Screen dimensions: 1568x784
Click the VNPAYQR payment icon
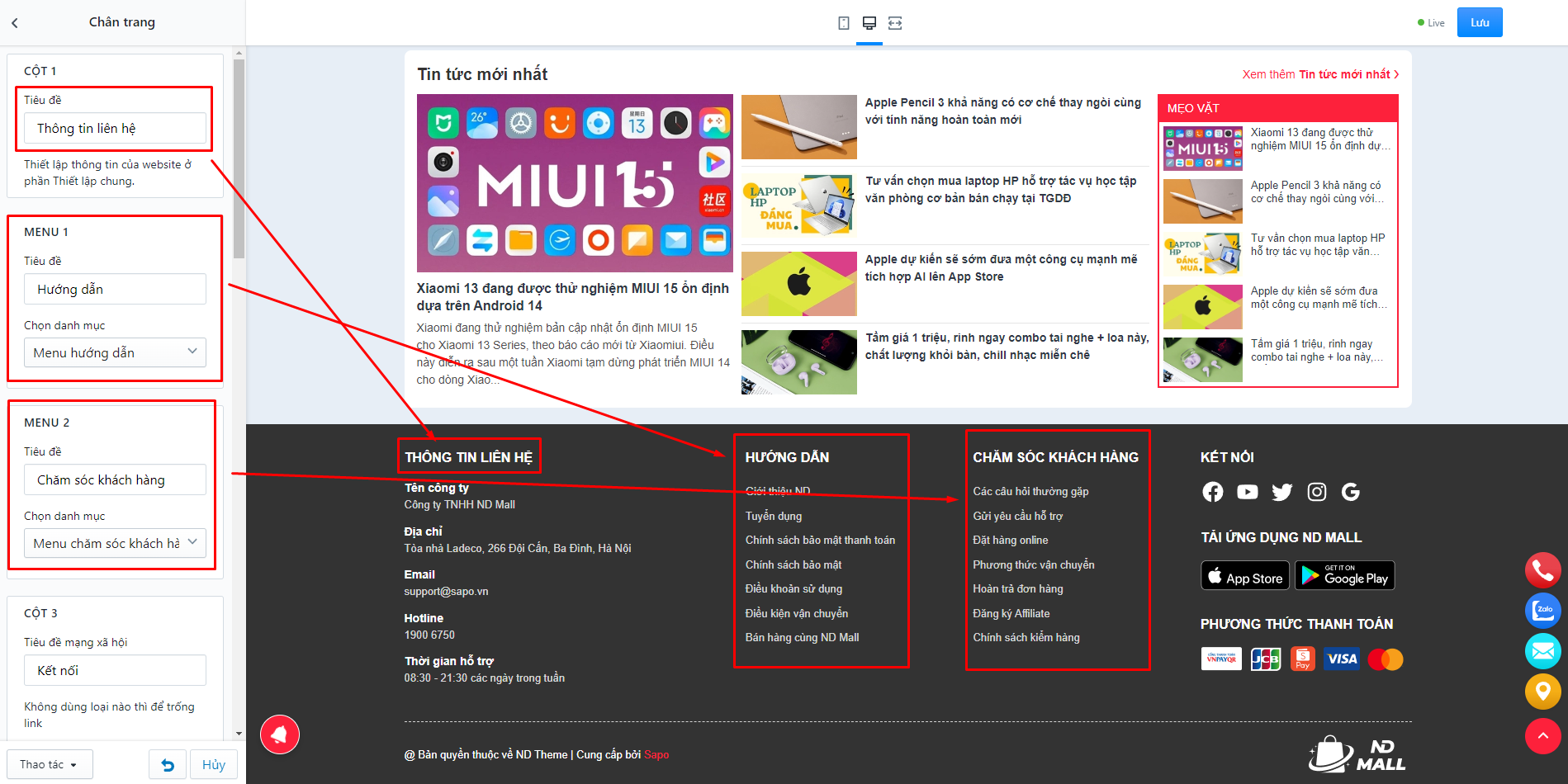[x=1221, y=659]
